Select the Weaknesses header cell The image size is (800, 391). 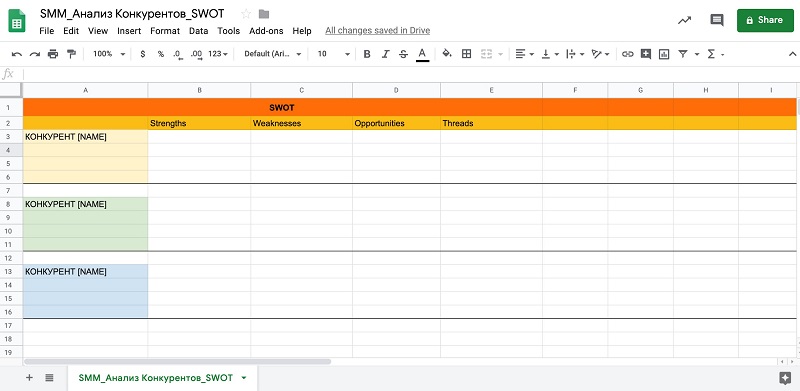(301, 123)
